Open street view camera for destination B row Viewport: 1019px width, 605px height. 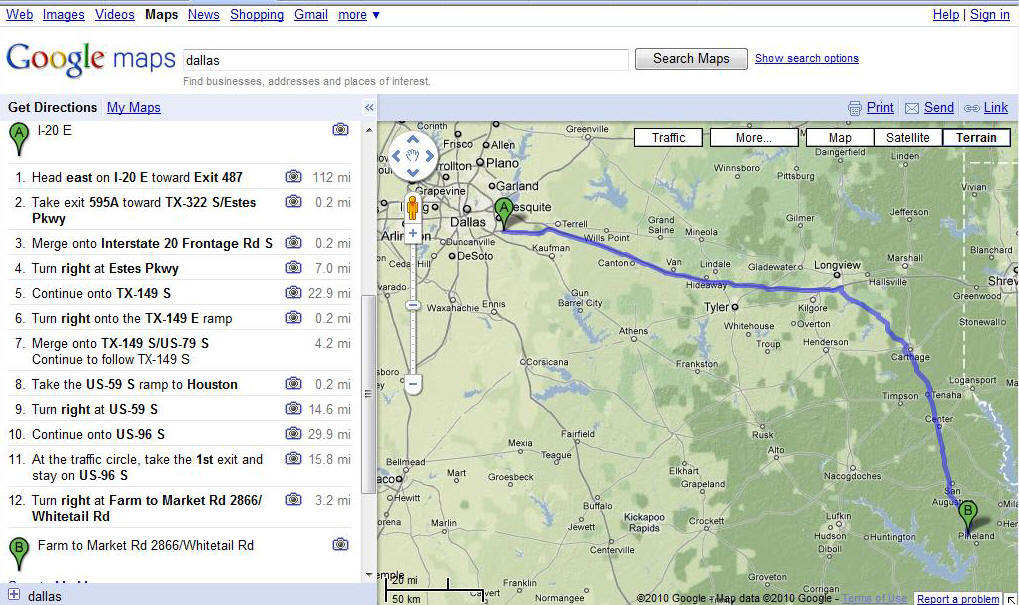(x=341, y=544)
